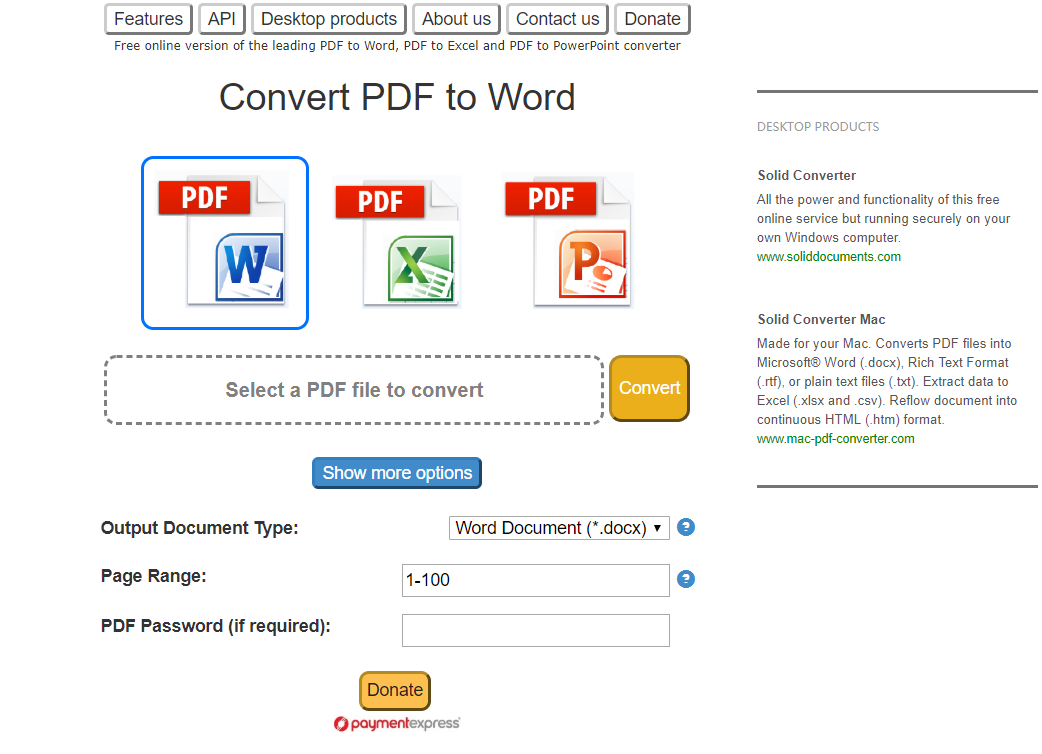Image resolution: width=1042 pixels, height=754 pixels.
Task: Click help icon next to Page Range
Action: pos(686,579)
